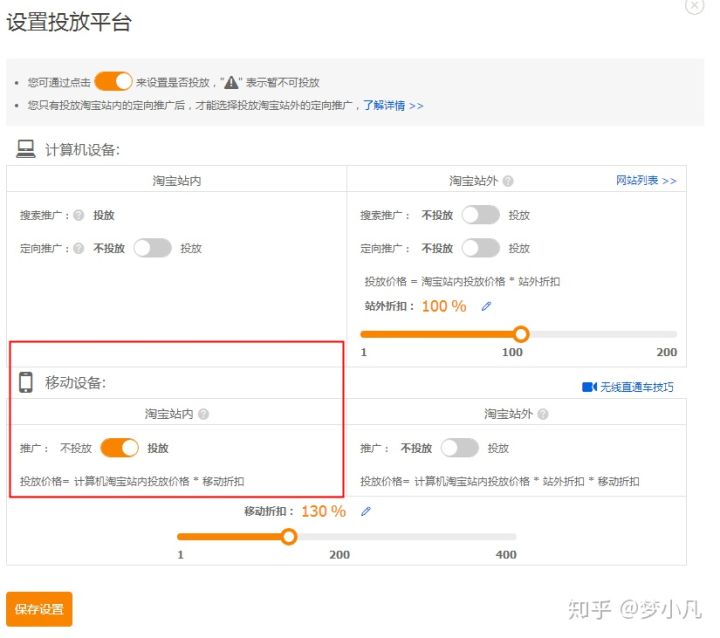720x638 pixels.
Task: Open the 了解详情 link
Action: click(392, 105)
